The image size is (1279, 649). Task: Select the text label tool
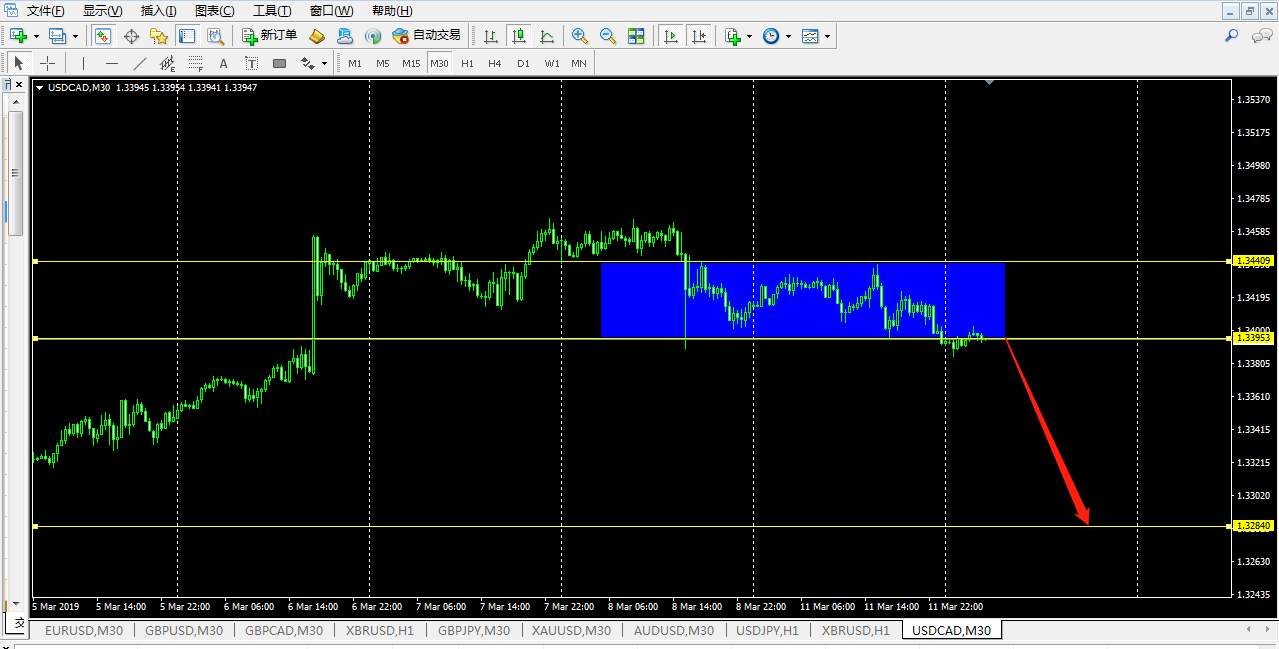[x=252, y=63]
